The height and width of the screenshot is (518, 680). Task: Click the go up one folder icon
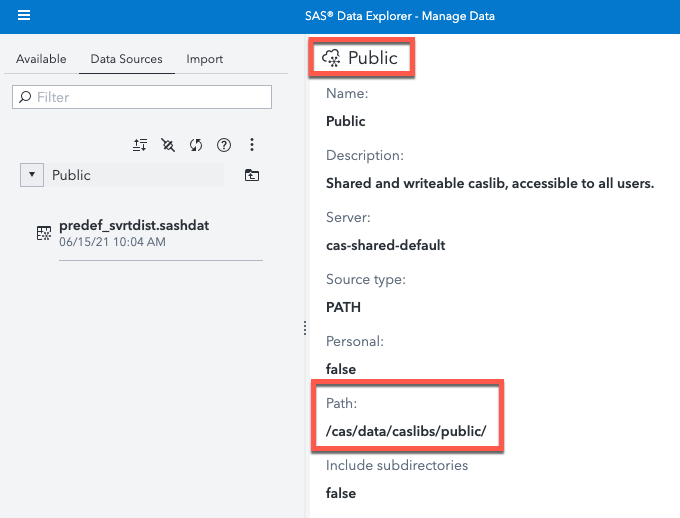click(252, 176)
